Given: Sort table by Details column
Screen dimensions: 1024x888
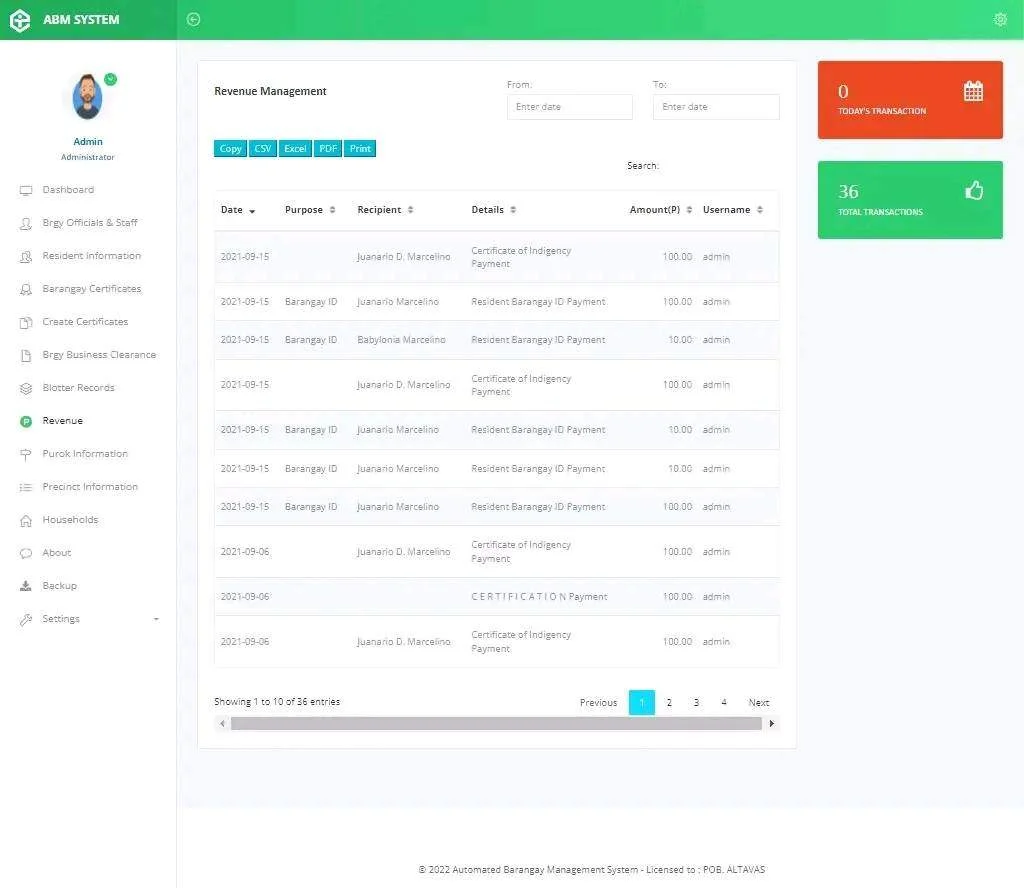Looking at the screenshot, I should pos(494,210).
